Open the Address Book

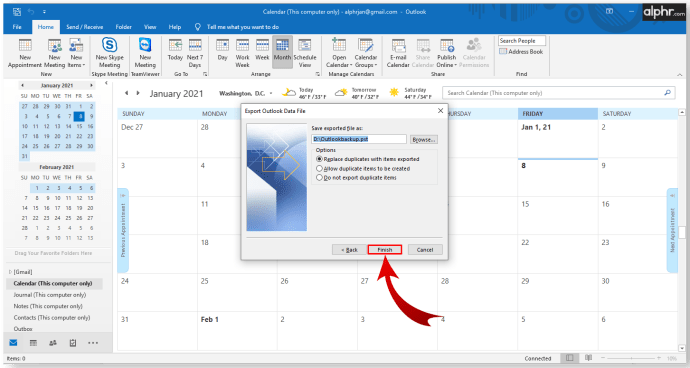tap(521, 52)
